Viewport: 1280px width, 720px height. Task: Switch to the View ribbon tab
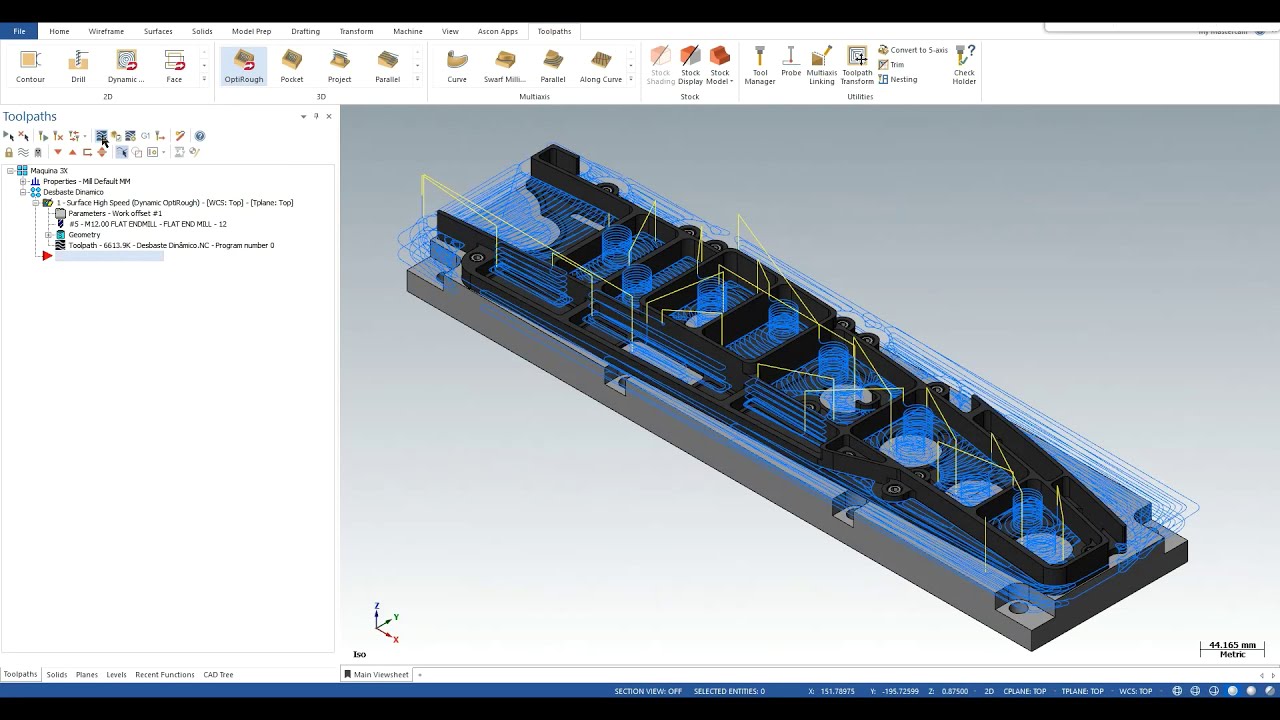click(x=450, y=31)
